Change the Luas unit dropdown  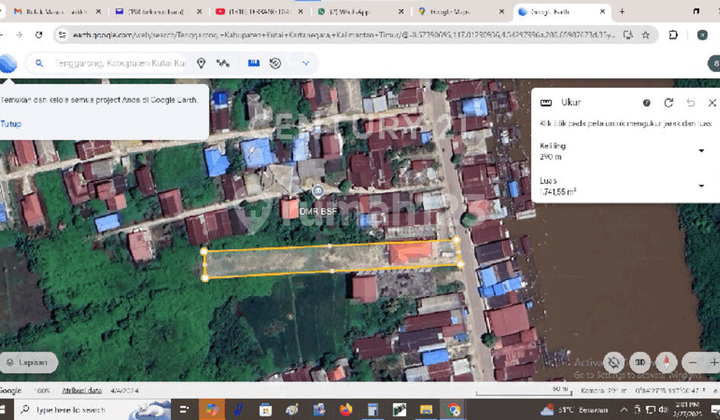coord(701,185)
